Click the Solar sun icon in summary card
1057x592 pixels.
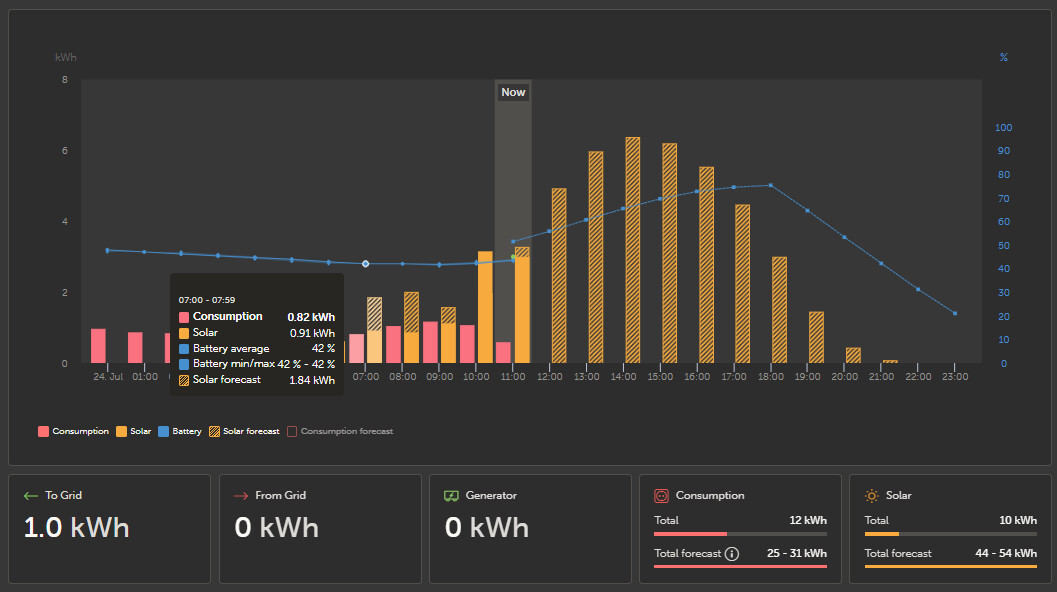(871, 496)
